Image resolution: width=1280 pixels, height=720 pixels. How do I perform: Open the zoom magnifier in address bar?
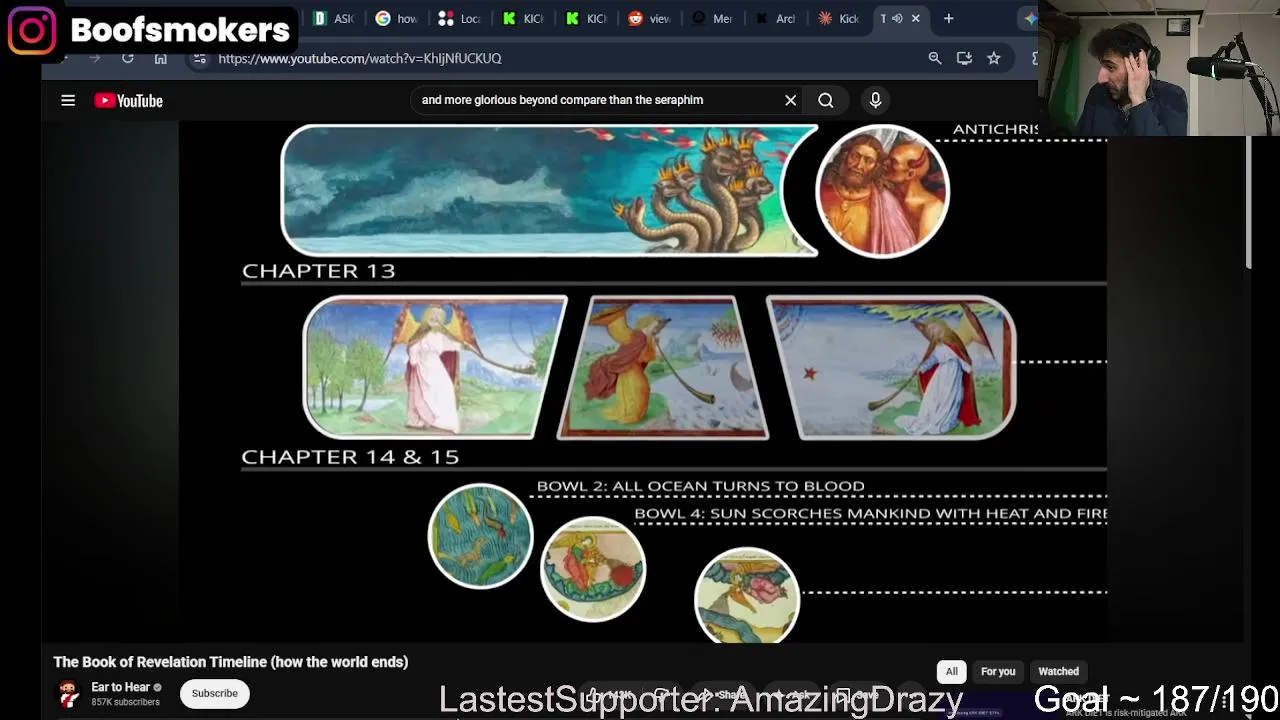[935, 58]
